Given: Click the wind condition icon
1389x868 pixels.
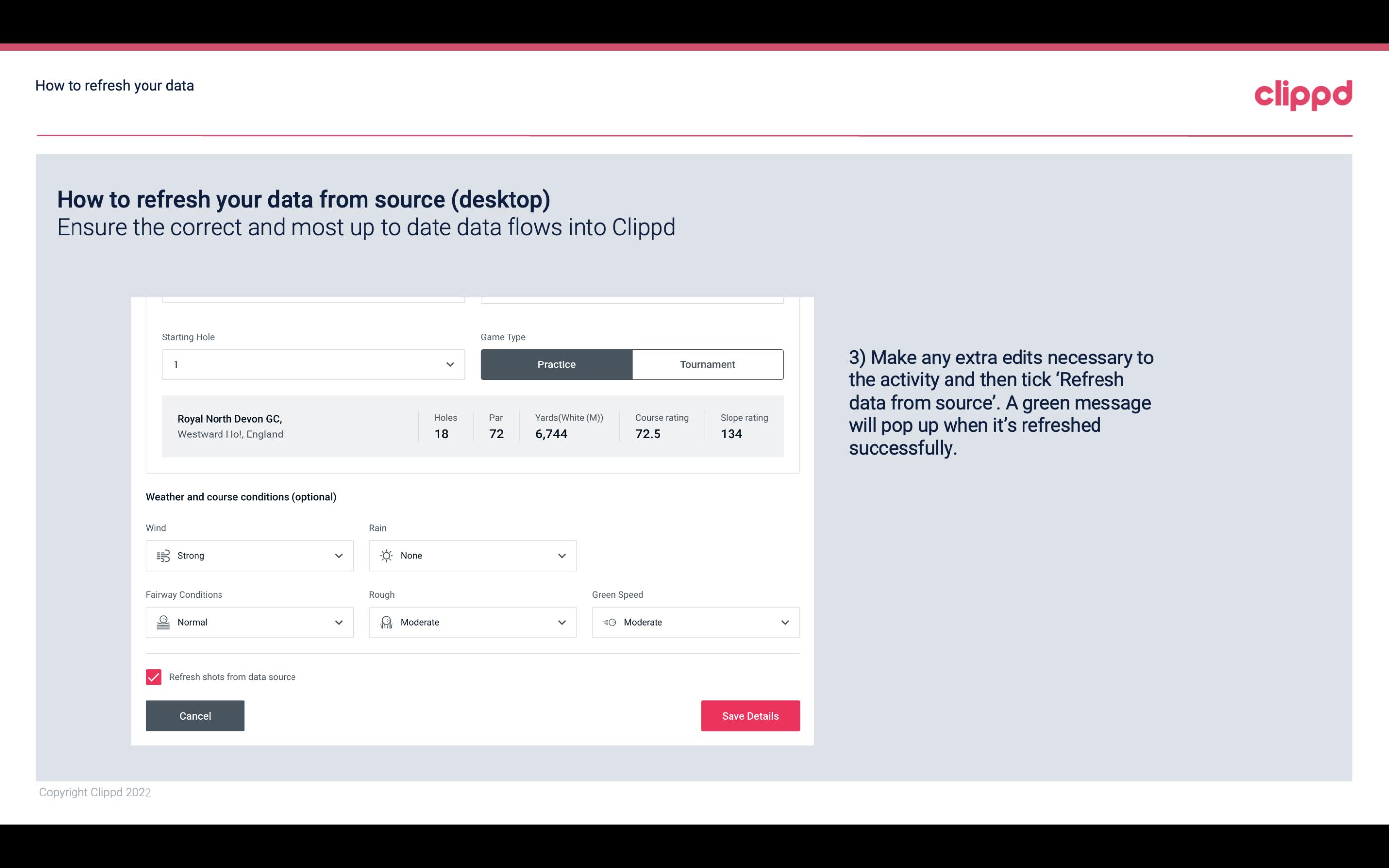Looking at the screenshot, I should tap(163, 555).
